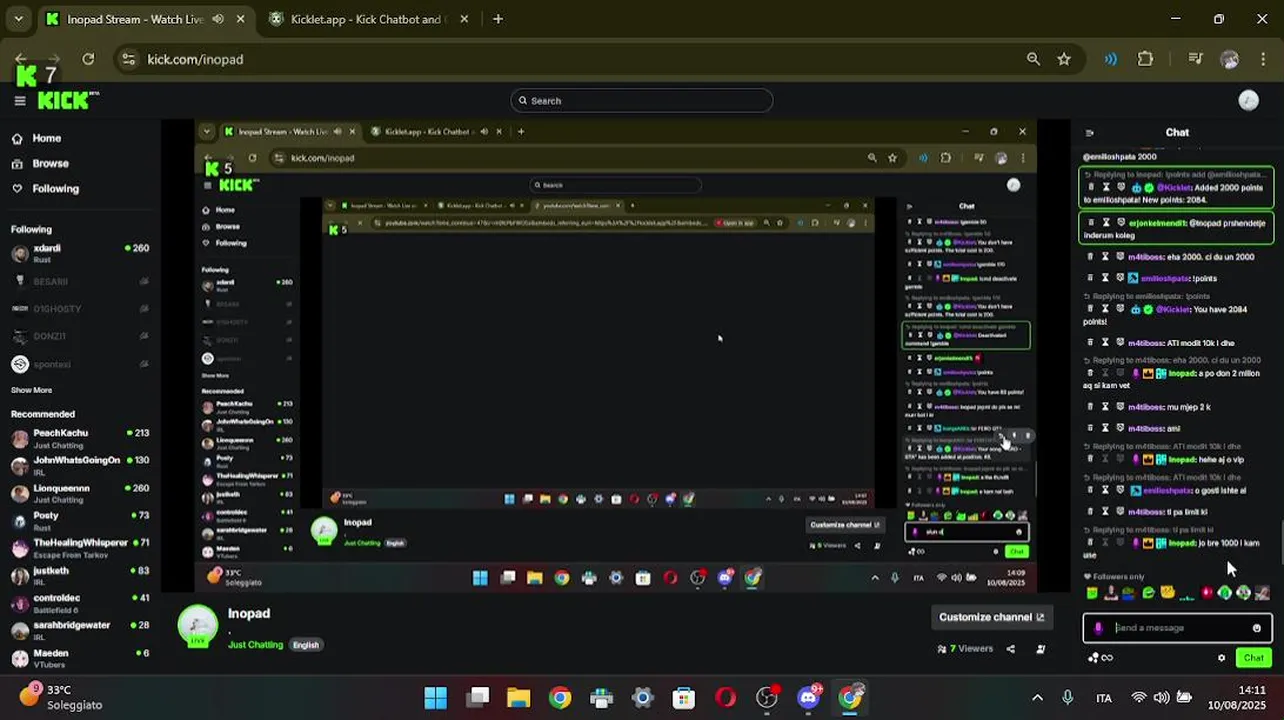
Task: View site information icon in address bar
Action: click(128, 59)
